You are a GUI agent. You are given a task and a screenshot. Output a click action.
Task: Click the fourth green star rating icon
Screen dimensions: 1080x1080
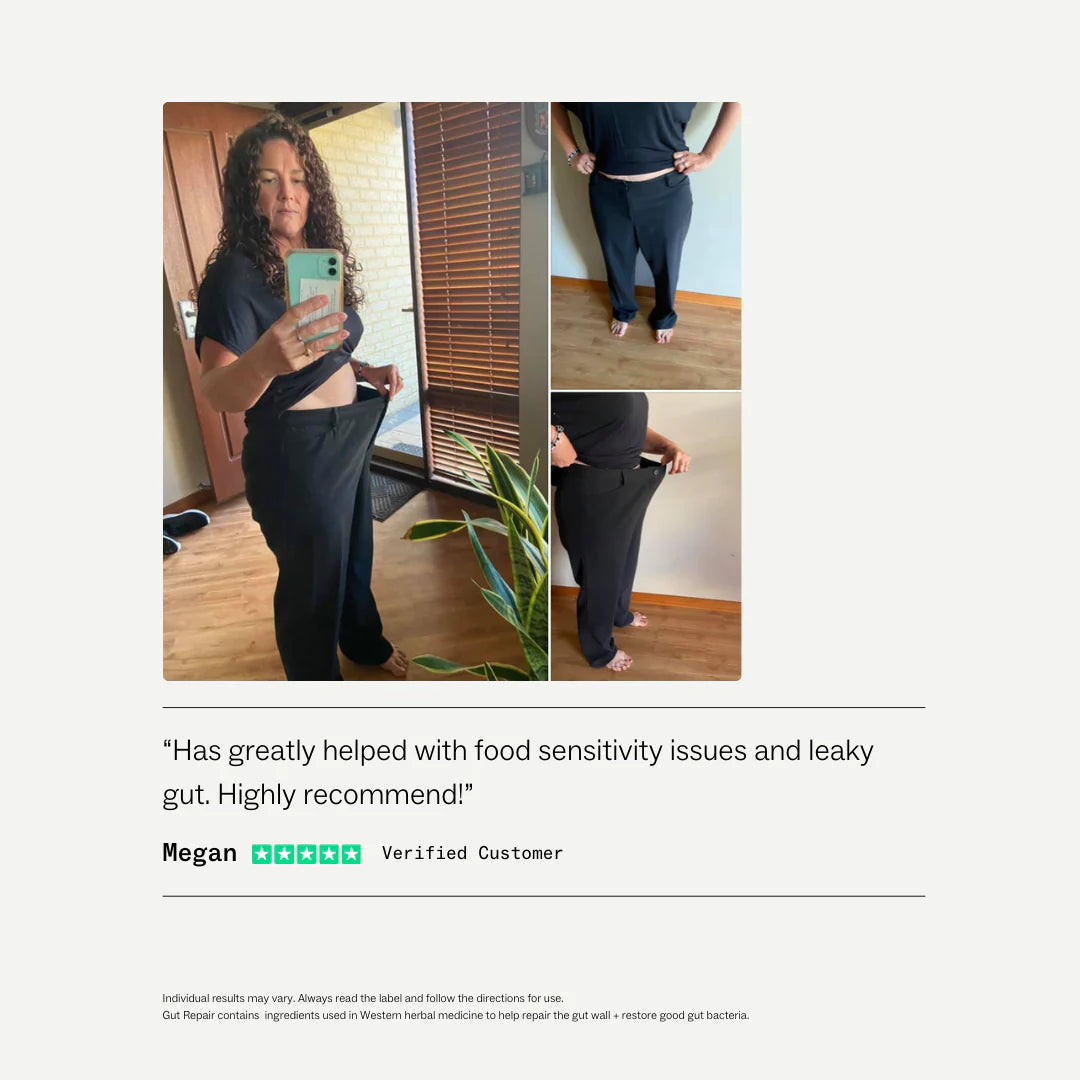329,854
